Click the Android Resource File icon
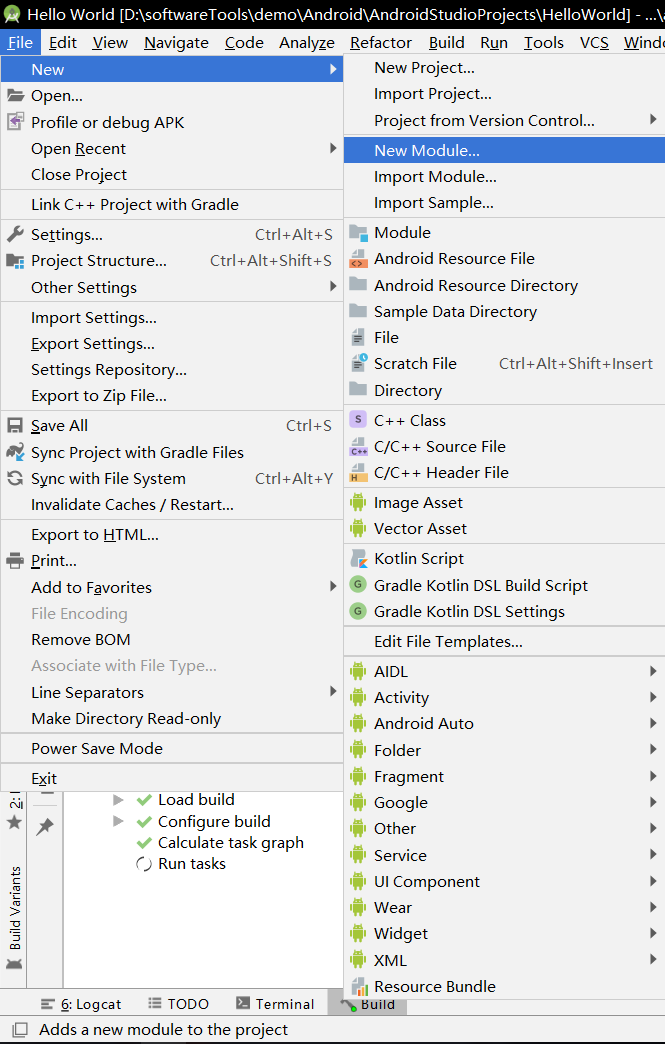This screenshot has width=665, height=1044. click(358, 258)
